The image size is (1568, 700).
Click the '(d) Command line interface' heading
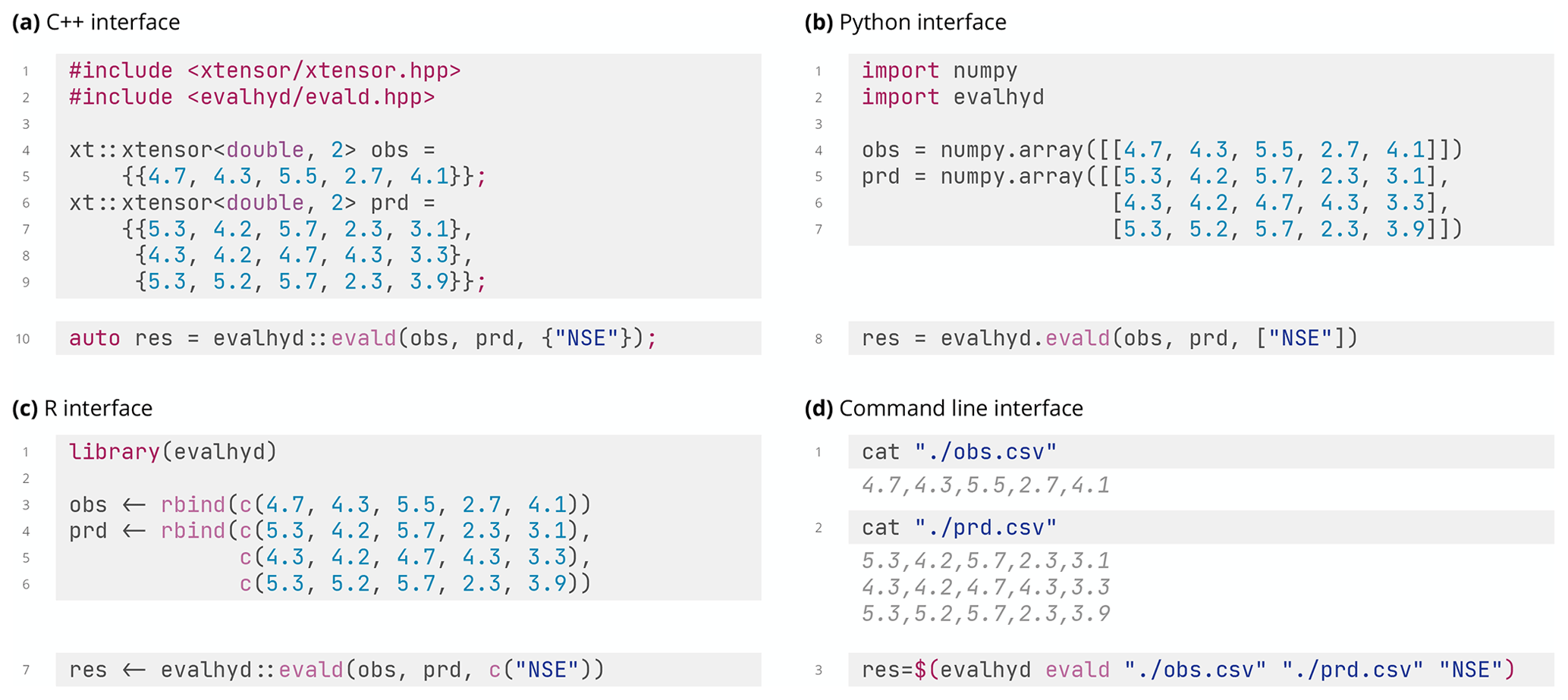tap(943, 409)
